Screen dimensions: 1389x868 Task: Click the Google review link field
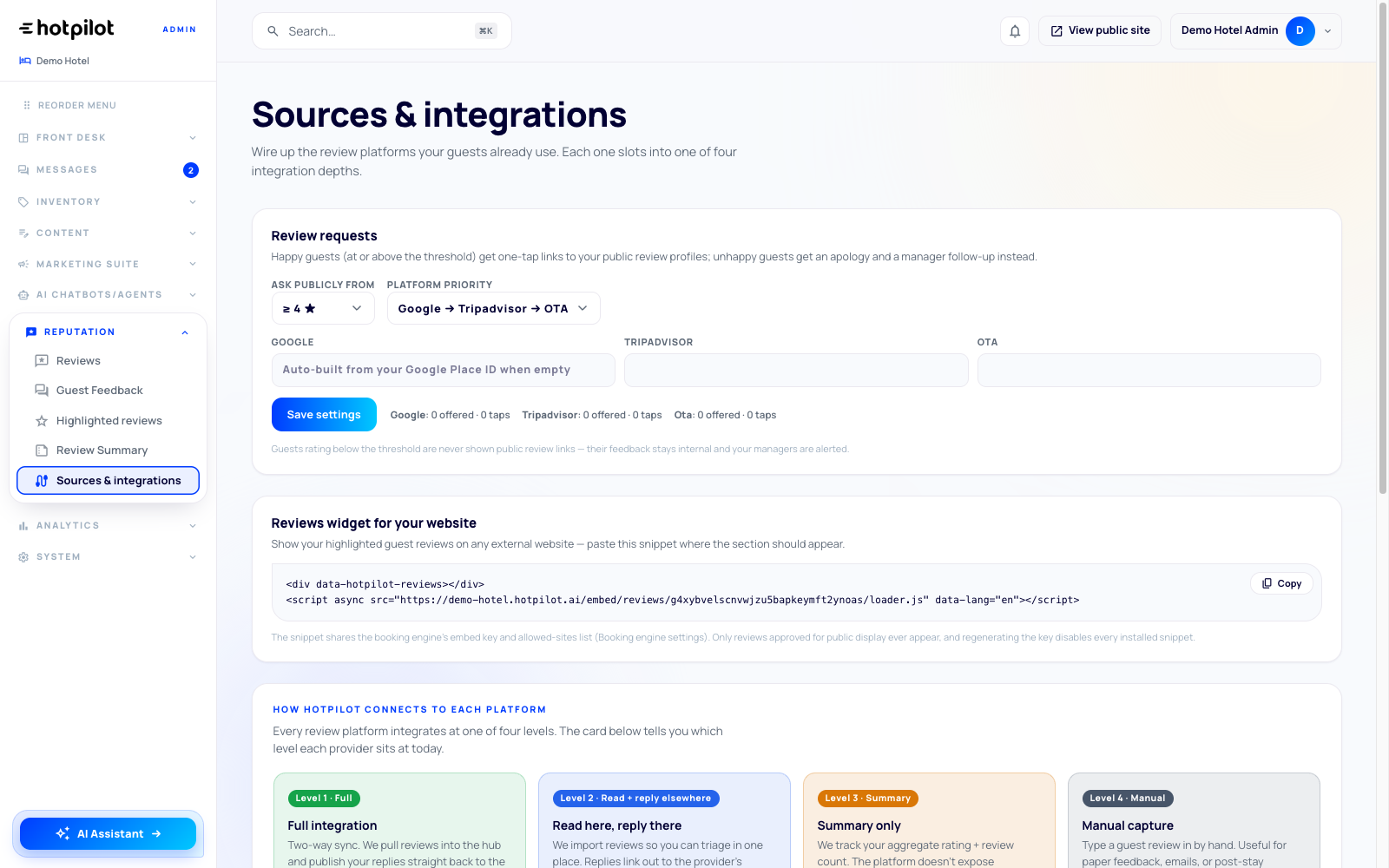click(443, 370)
